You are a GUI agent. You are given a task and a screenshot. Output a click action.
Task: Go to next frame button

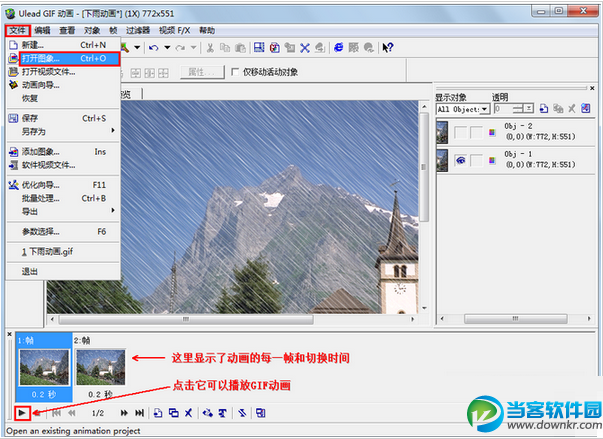(124, 413)
